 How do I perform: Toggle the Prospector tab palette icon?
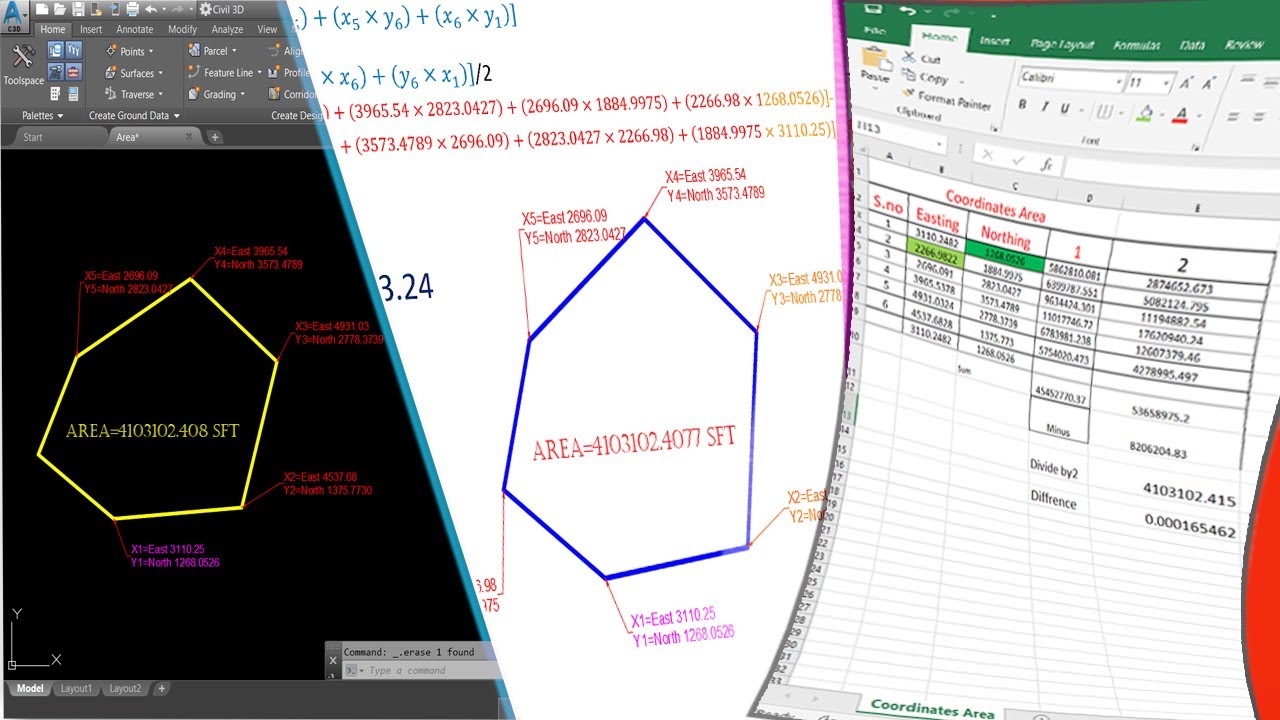pyautogui.click(x=55, y=50)
